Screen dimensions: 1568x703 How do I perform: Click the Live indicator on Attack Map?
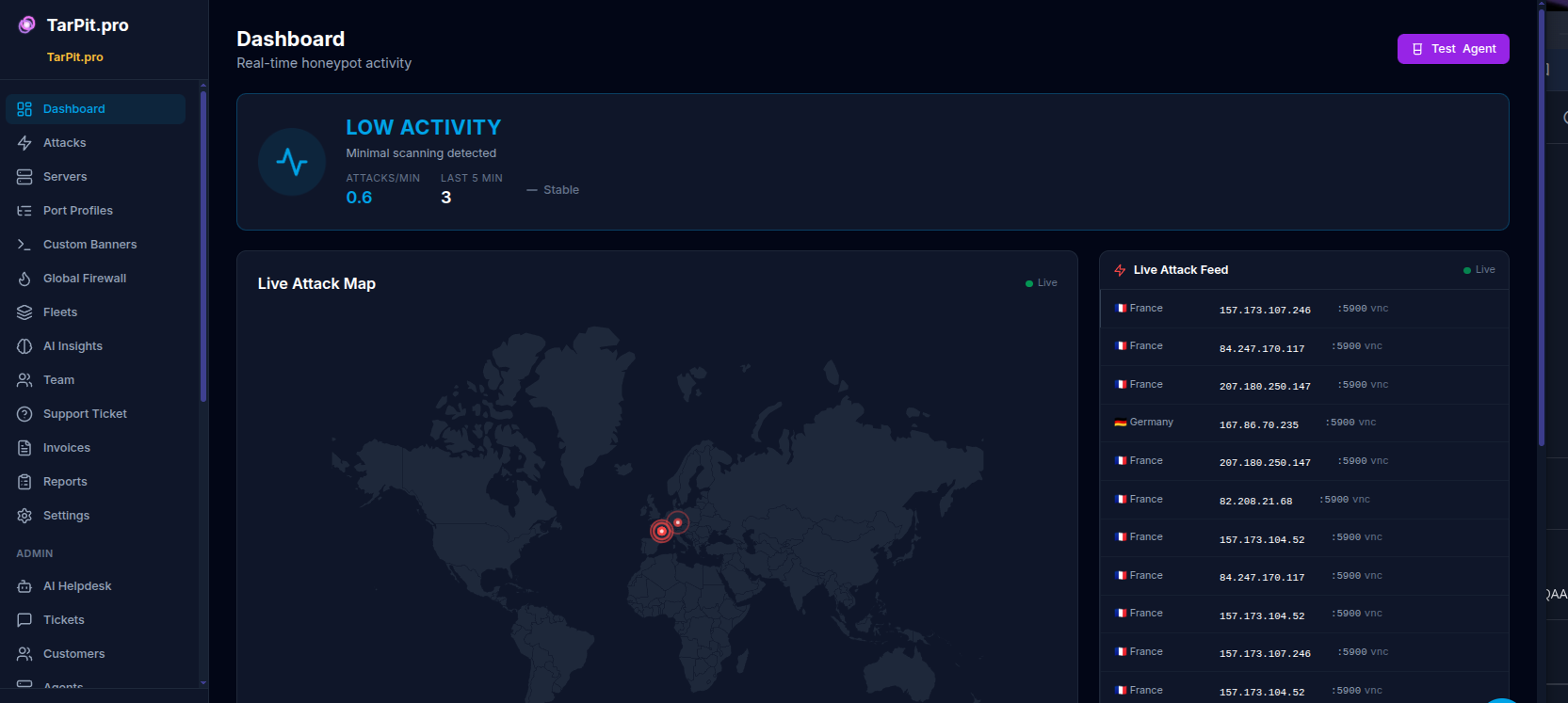click(x=1042, y=283)
